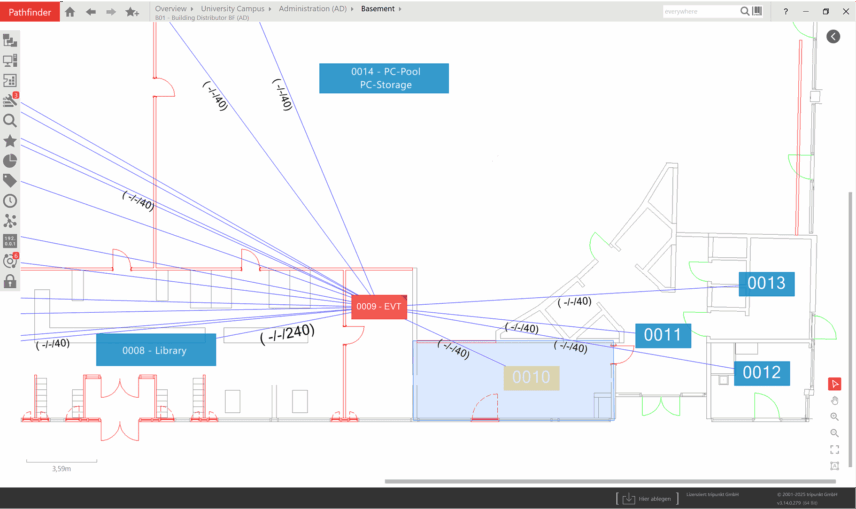This screenshot has height=509, width=856.
Task: Open the magnifier search icon in left sidebar
Action: point(10,120)
